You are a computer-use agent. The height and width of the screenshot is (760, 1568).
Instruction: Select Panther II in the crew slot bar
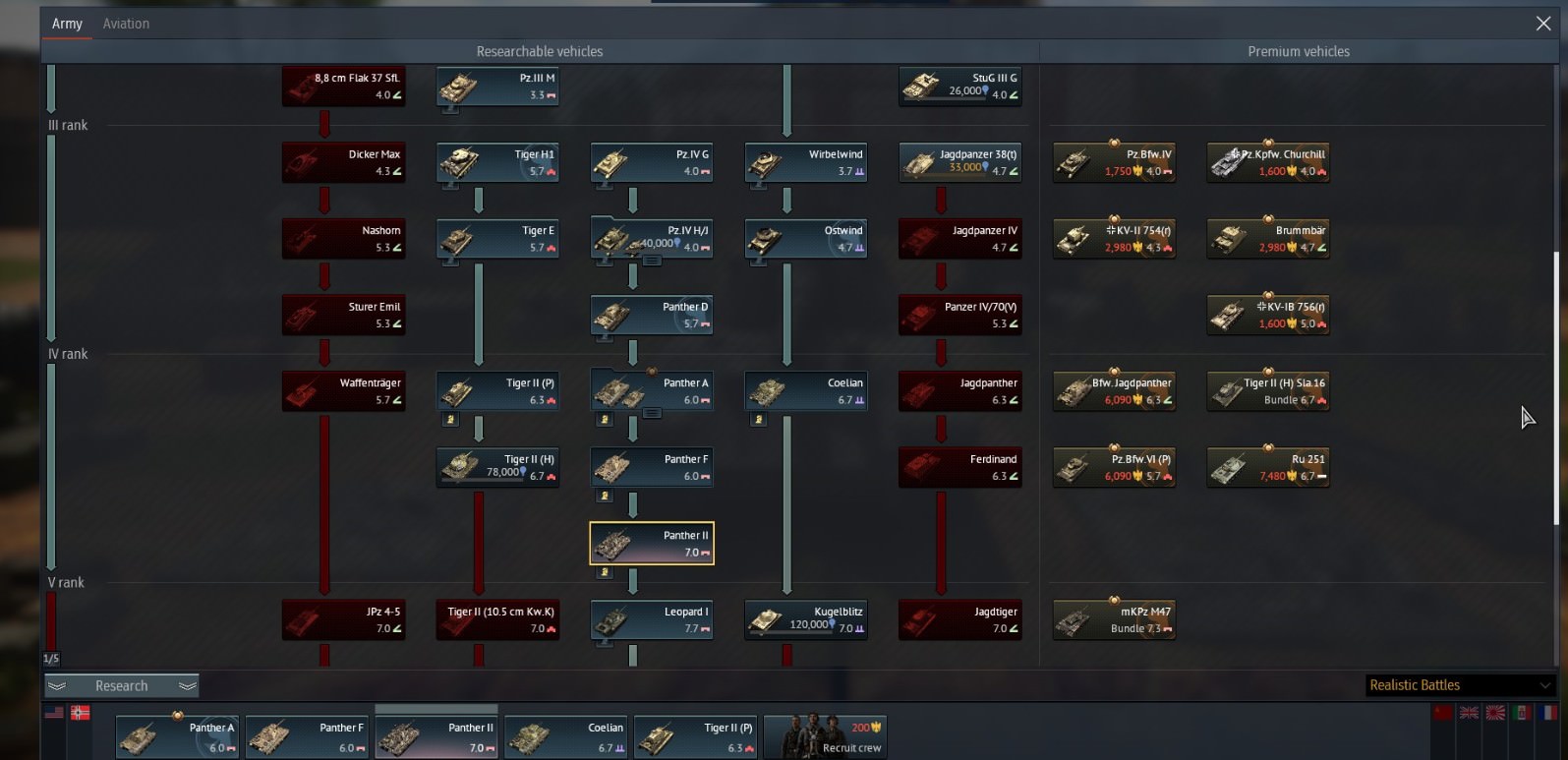(x=436, y=737)
